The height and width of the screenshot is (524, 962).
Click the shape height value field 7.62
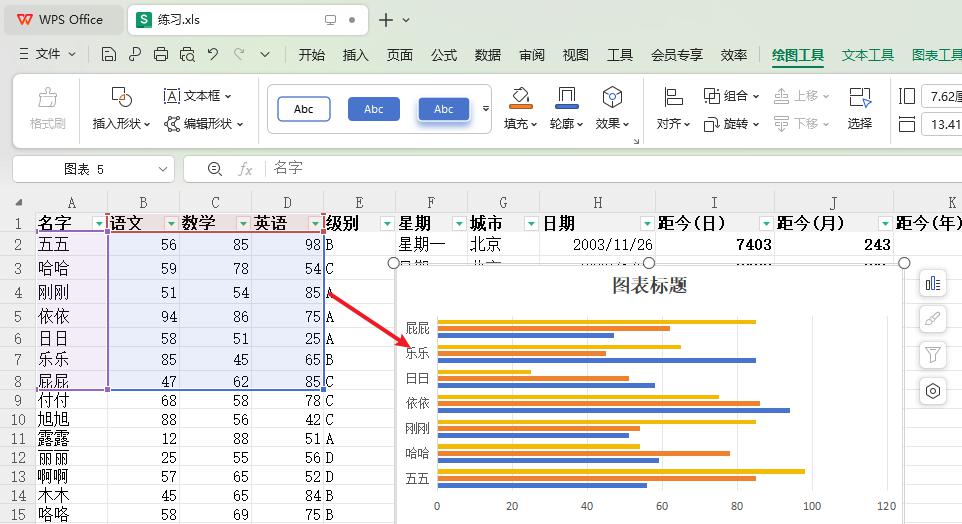pos(942,96)
